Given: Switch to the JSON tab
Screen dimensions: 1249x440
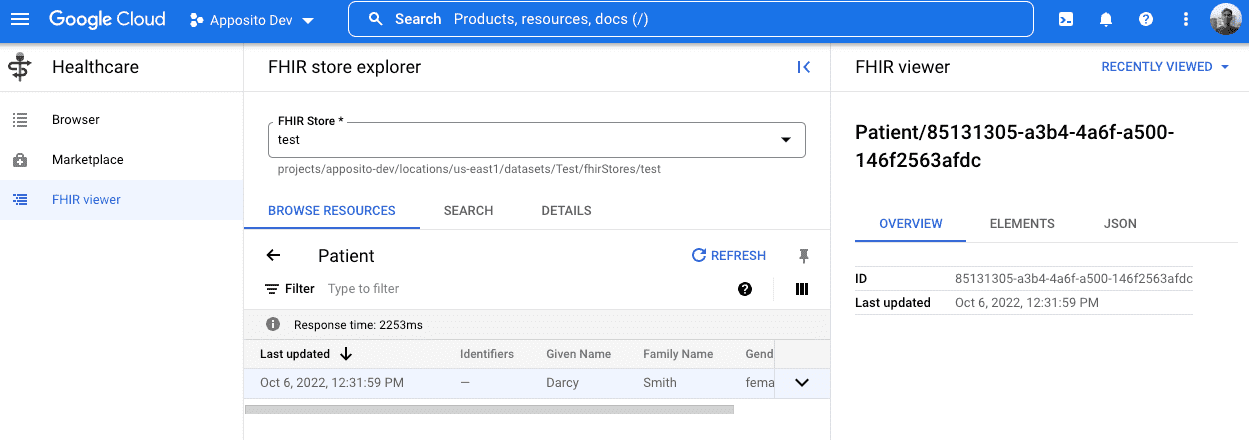Looking at the screenshot, I should click(x=1120, y=224).
